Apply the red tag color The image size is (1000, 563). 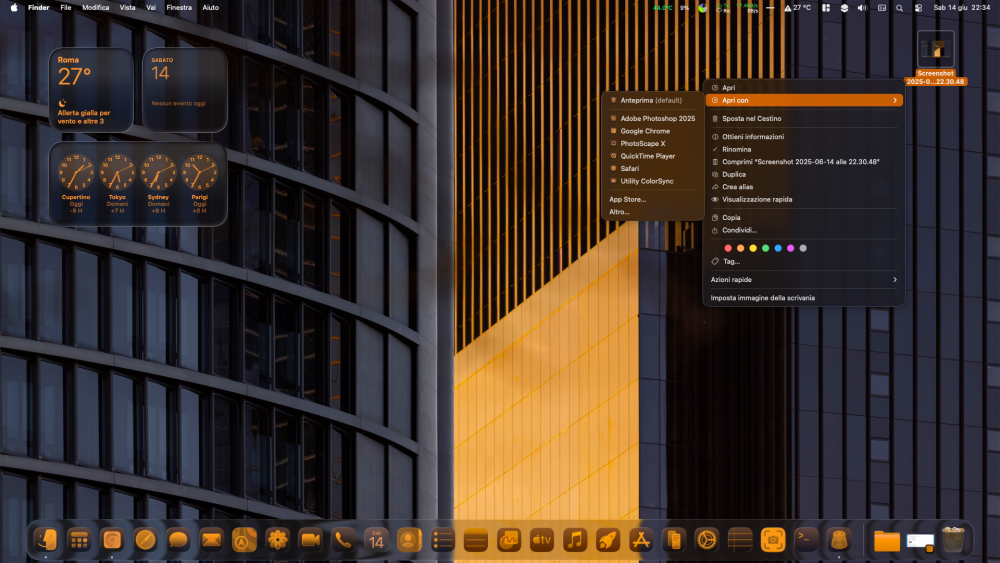click(x=728, y=248)
